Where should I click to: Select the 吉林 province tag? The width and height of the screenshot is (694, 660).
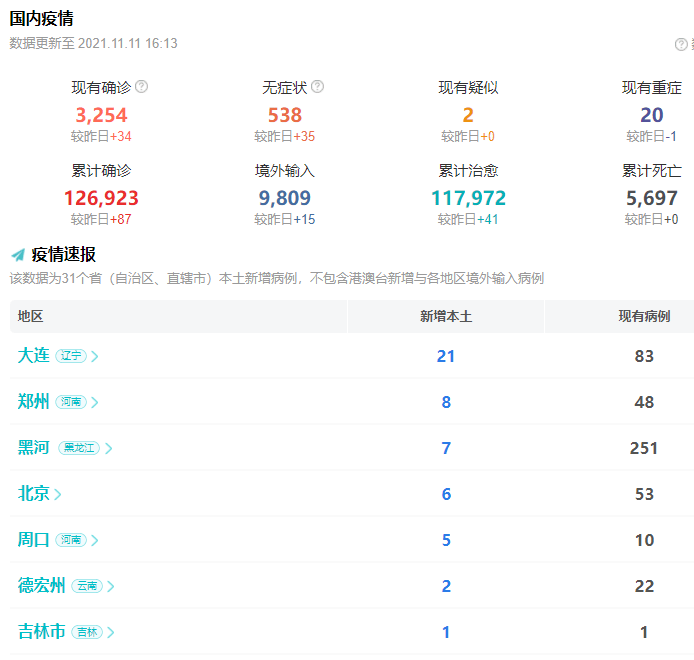tap(86, 632)
